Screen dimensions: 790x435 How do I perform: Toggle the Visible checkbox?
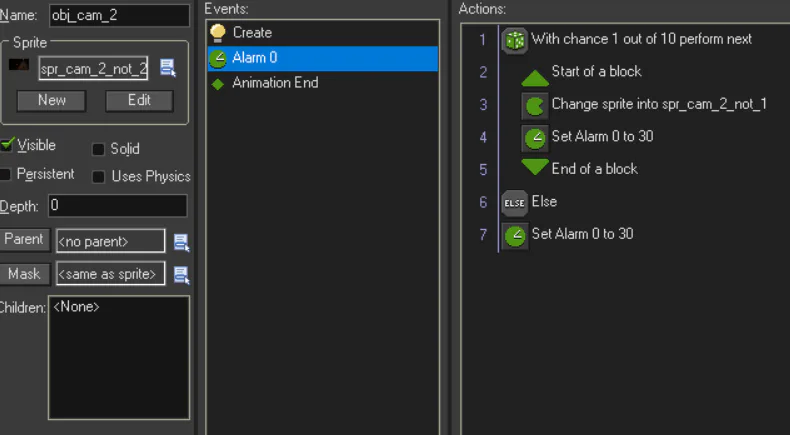8,146
